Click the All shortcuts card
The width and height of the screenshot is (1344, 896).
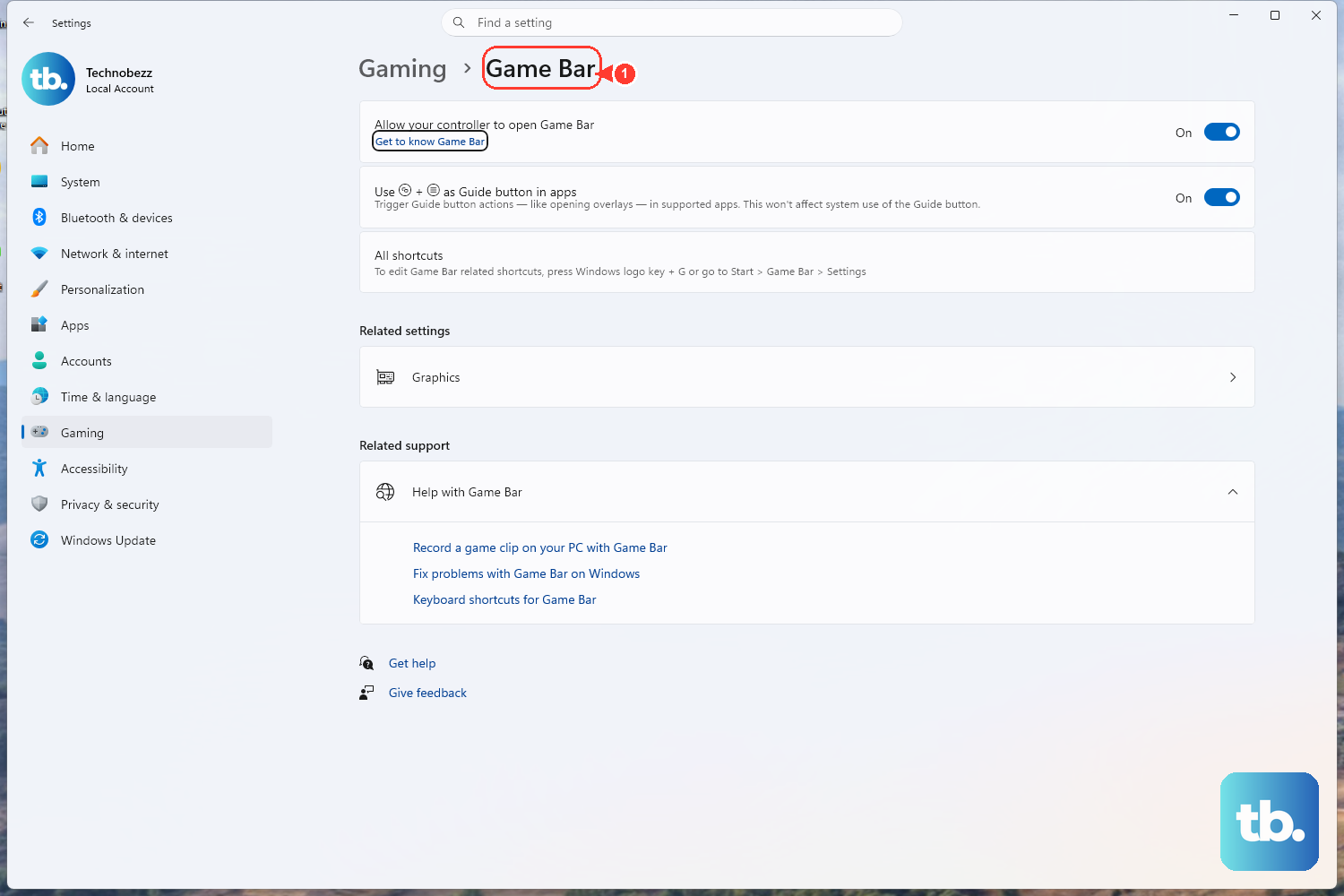pos(806,263)
